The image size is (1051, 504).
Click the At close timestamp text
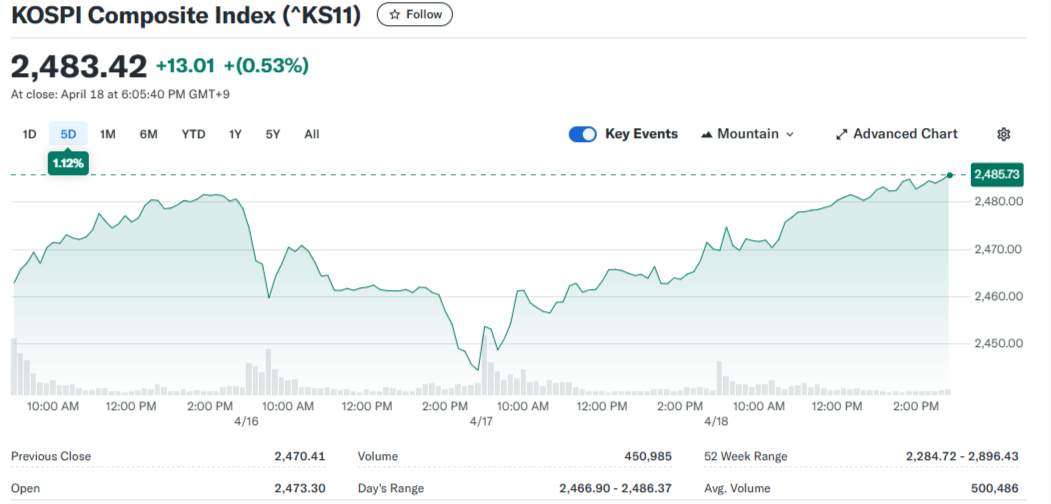tap(120, 94)
